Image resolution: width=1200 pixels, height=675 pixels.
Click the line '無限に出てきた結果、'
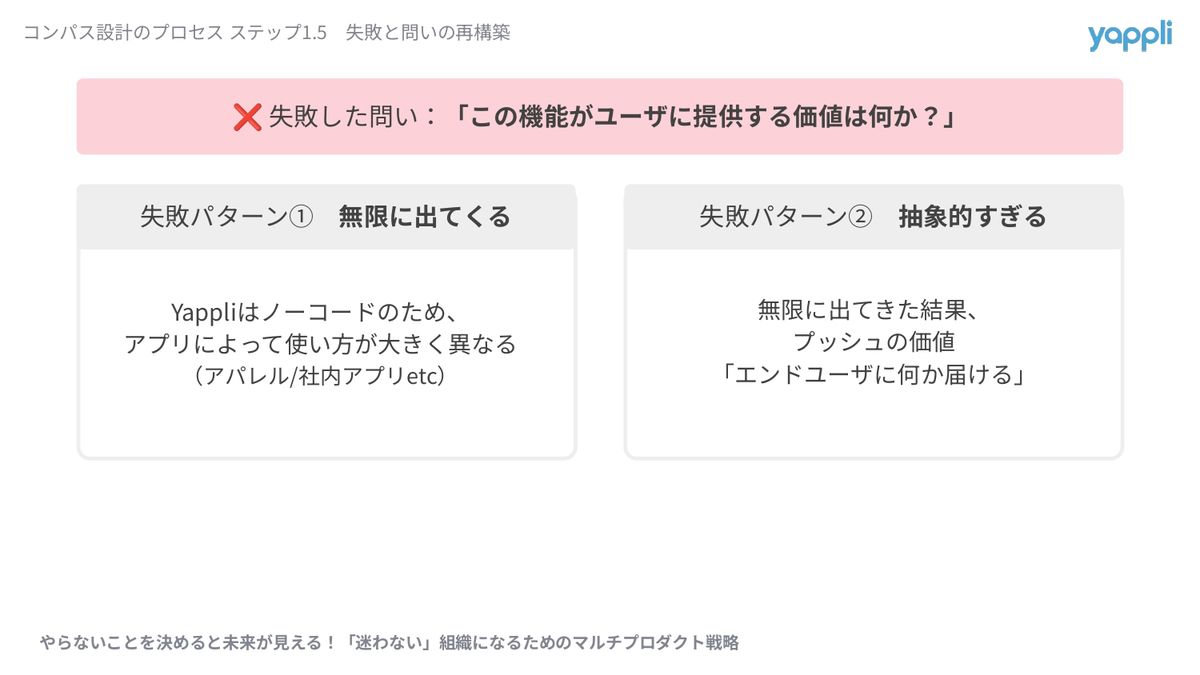(874, 311)
